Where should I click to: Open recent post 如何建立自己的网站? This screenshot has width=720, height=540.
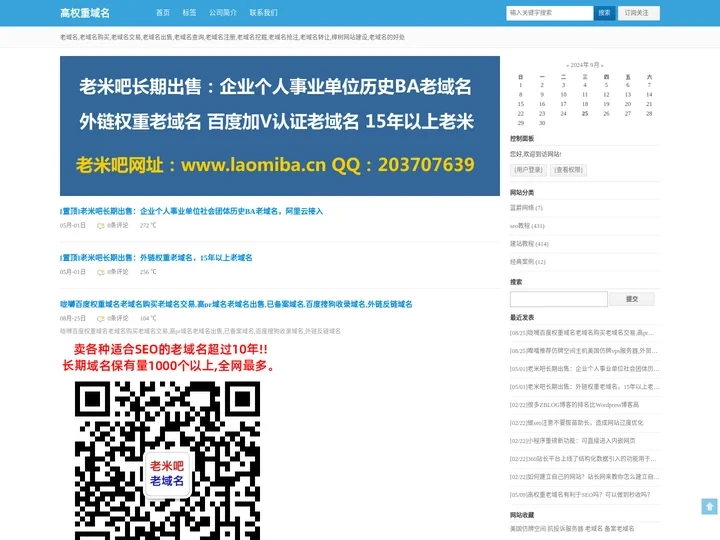(x=585, y=477)
